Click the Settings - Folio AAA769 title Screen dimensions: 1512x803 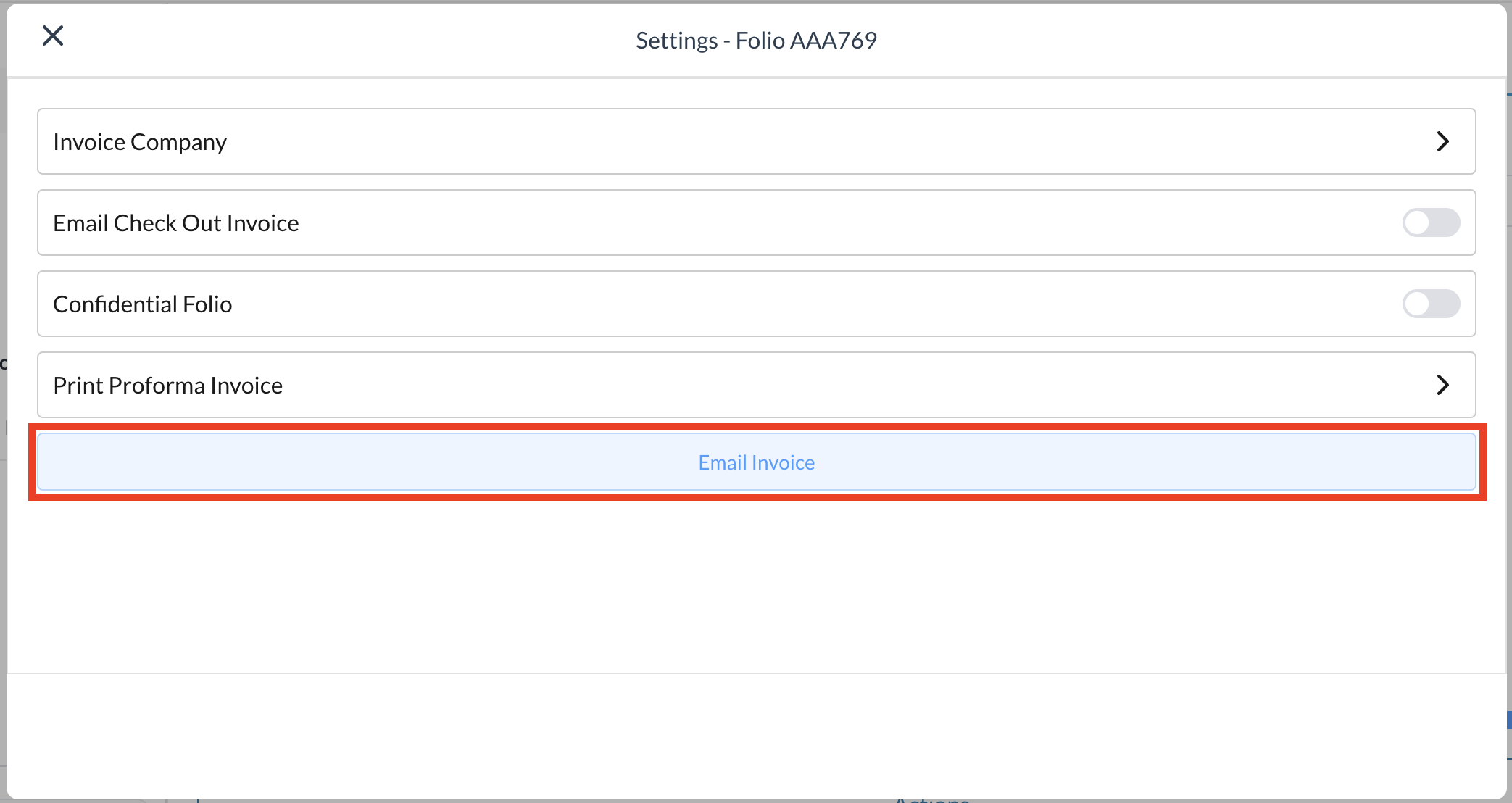pyautogui.click(x=756, y=41)
